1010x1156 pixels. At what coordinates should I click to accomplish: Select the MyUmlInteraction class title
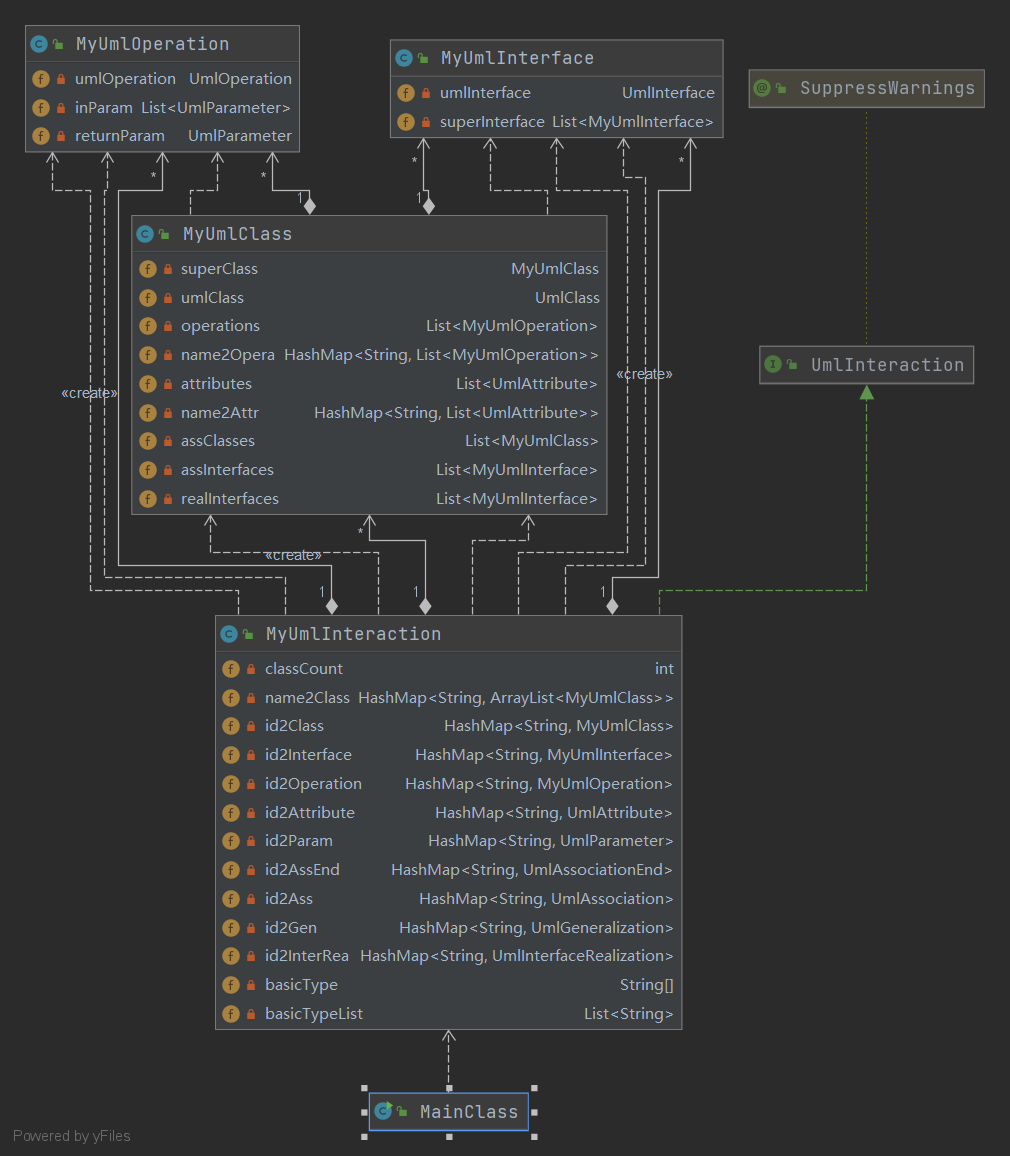coord(353,634)
